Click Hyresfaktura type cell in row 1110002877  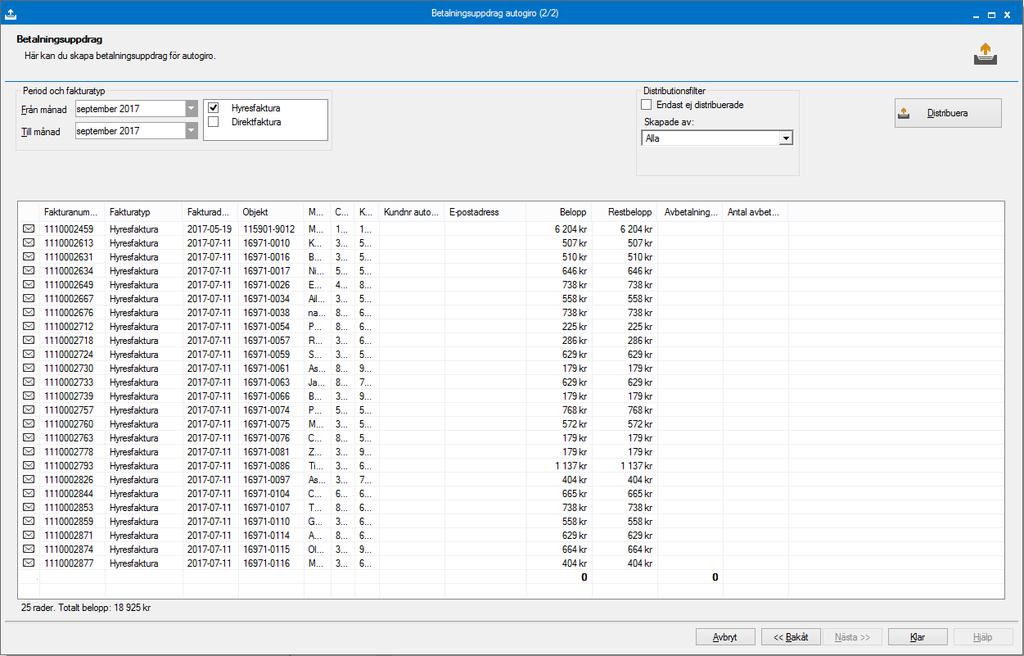pyautogui.click(x=134, y=563)
